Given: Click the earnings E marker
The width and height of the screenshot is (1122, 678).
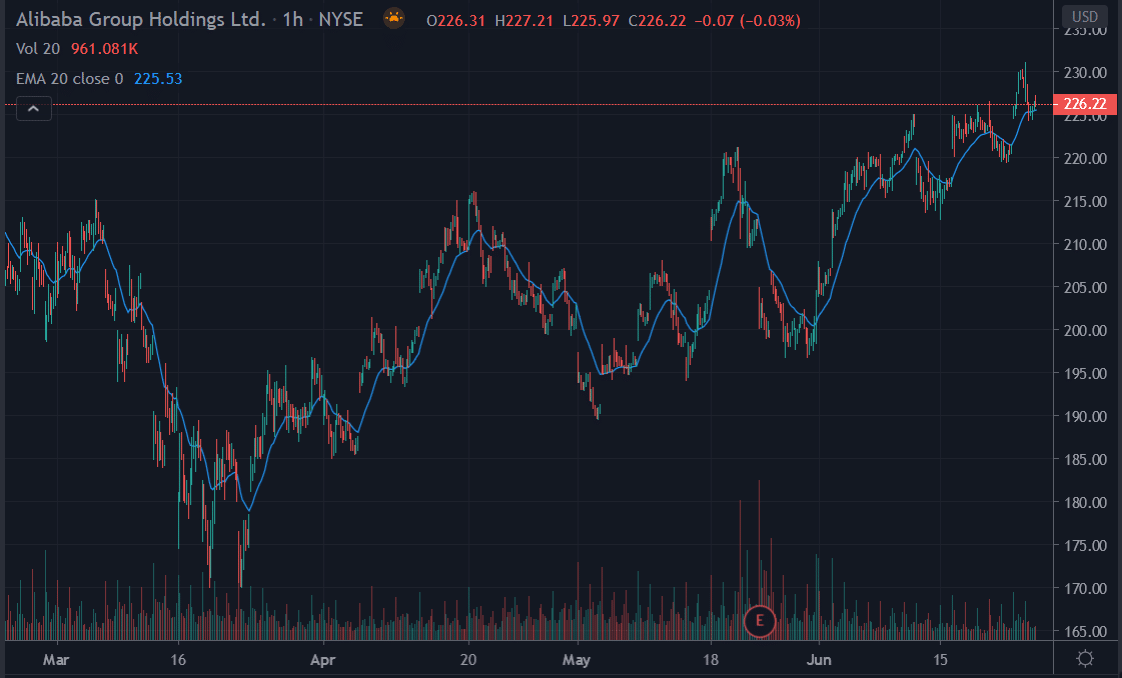Looking at the screenshot, I should pos(760,621).
